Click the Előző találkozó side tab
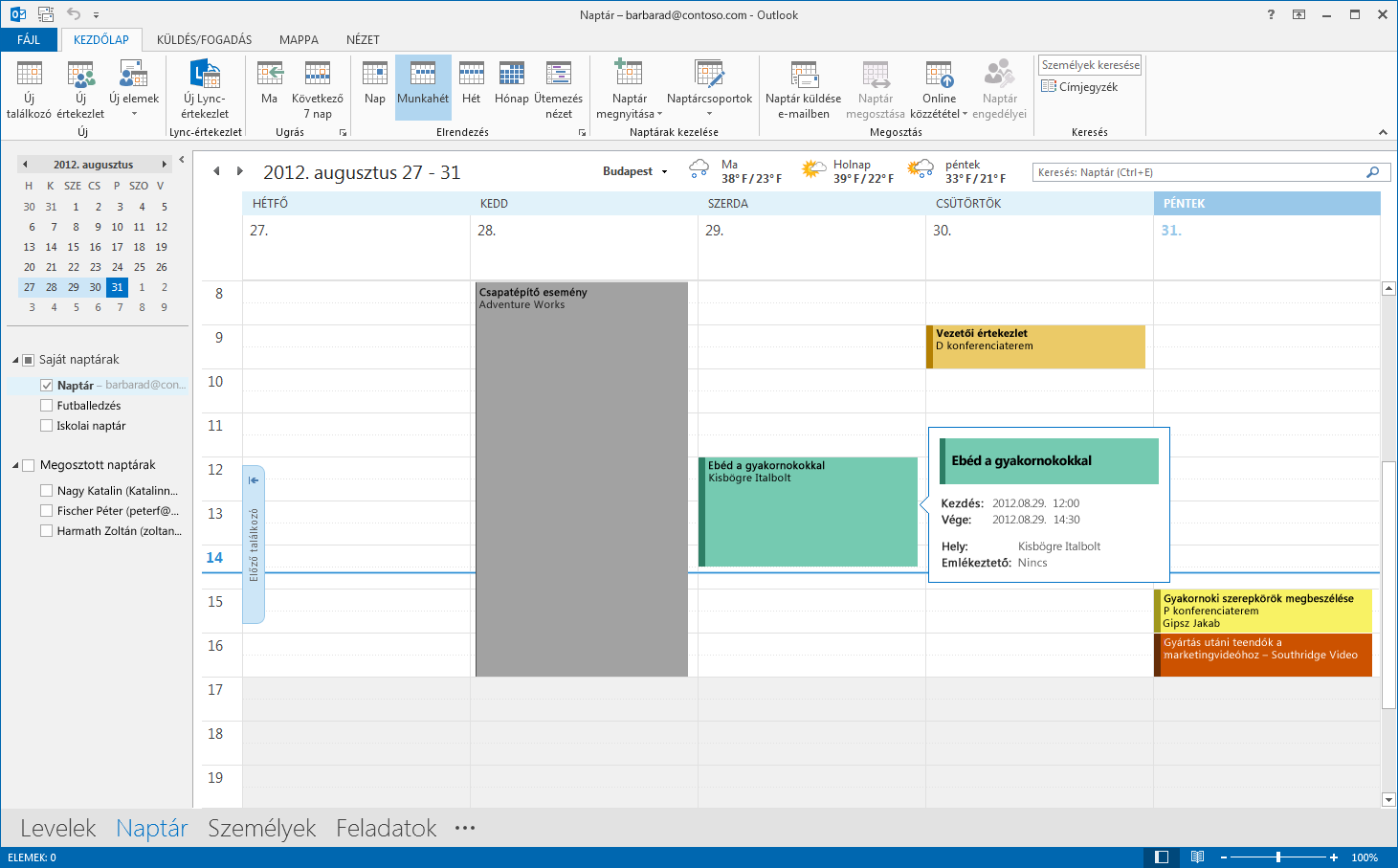 coord(254,545)
